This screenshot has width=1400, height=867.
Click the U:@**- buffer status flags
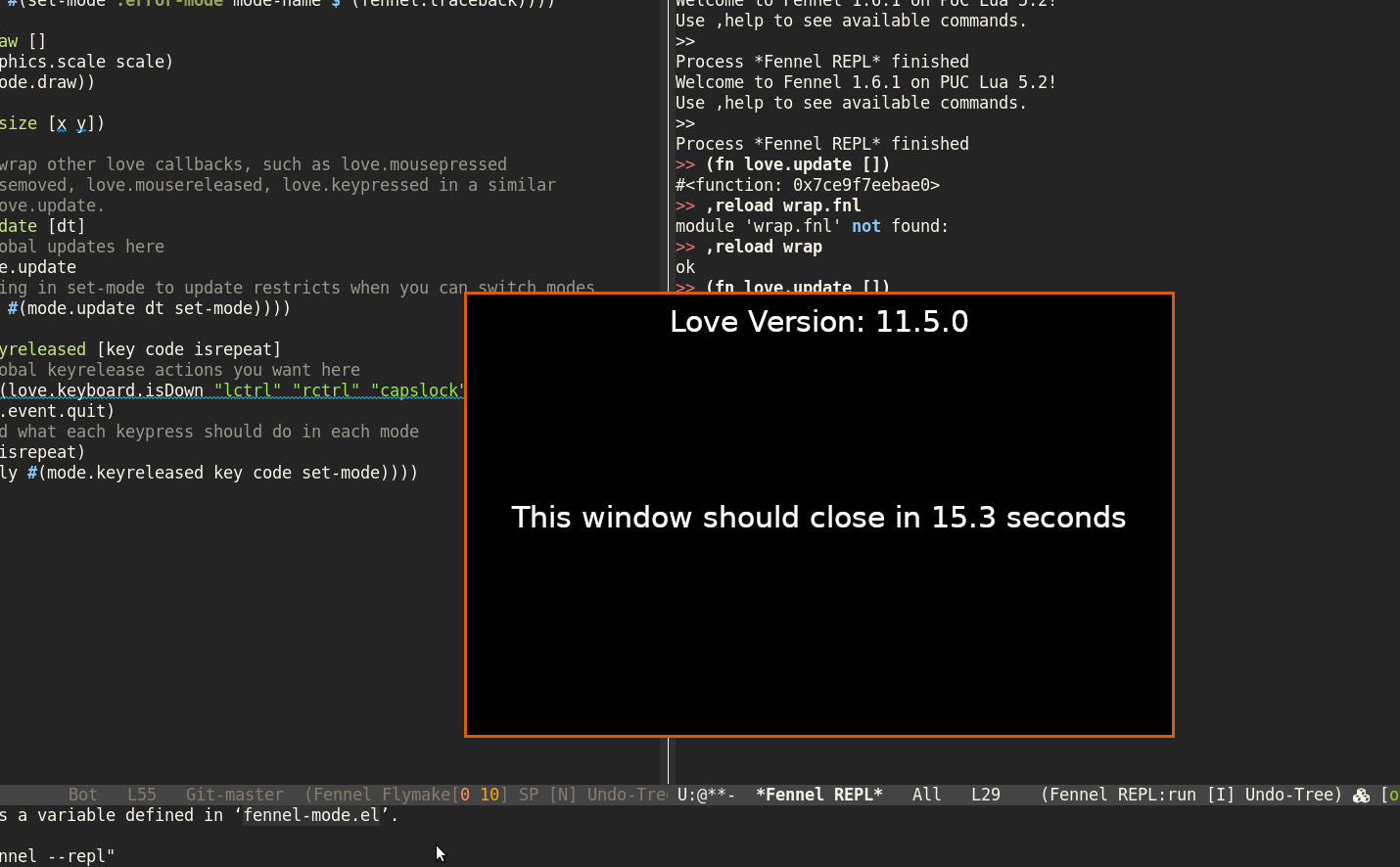[706, 795]
